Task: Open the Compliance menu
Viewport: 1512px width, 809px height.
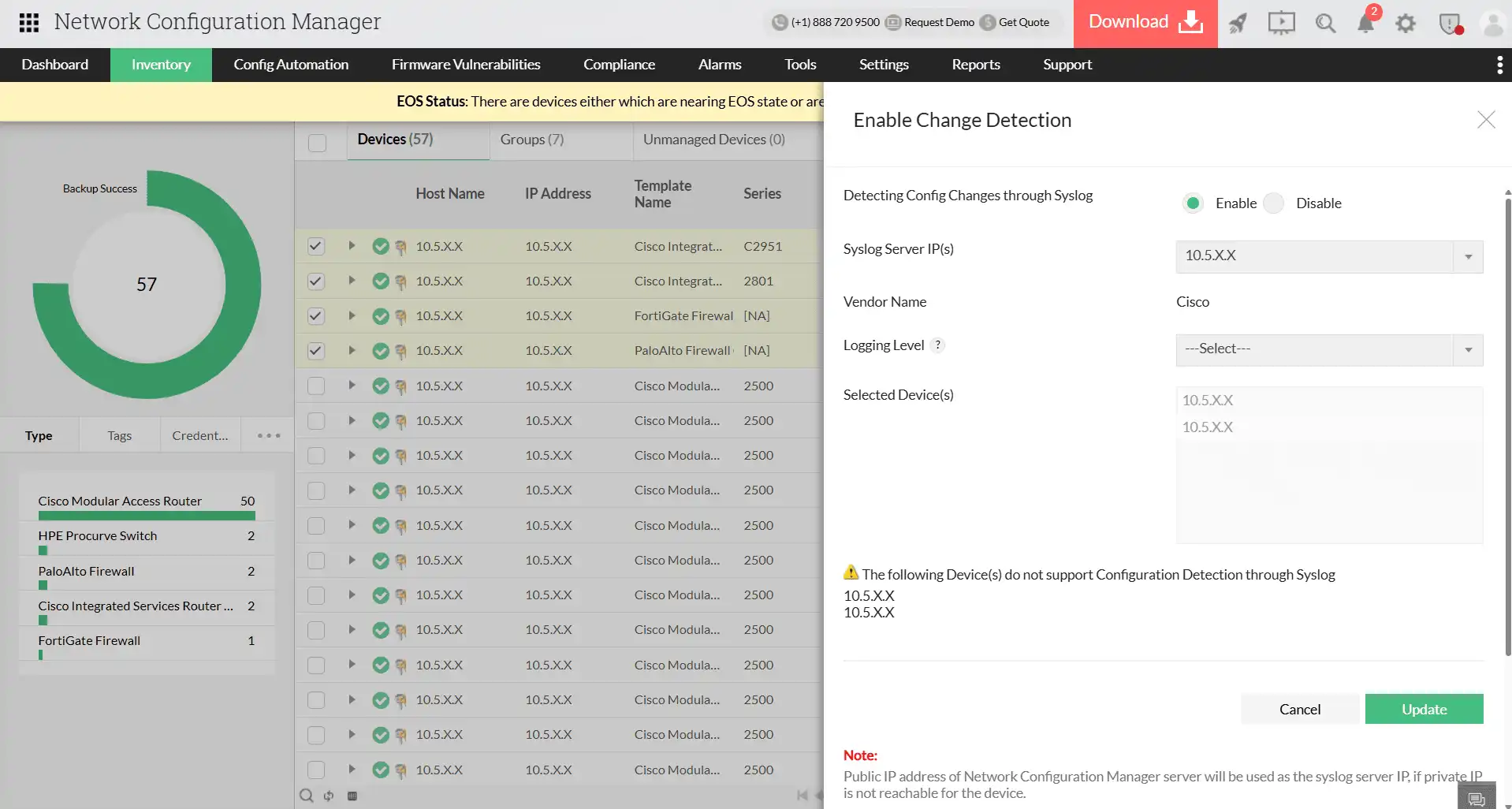Action: [x=619, y=65]
